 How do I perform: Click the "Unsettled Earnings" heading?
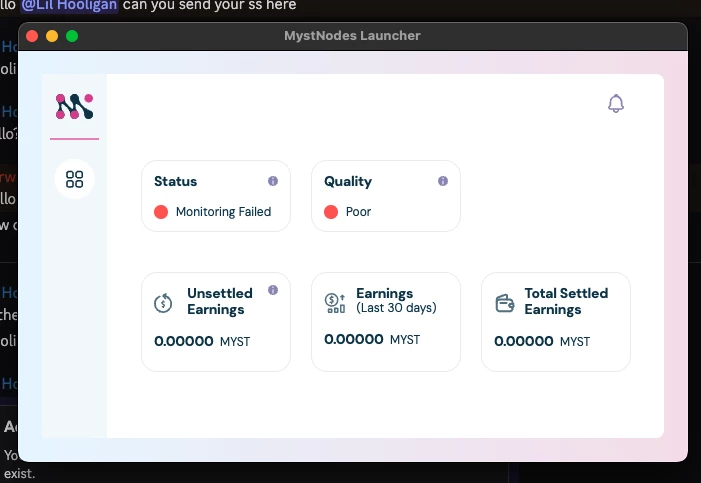pyautogui.click(x=220, y=301)
